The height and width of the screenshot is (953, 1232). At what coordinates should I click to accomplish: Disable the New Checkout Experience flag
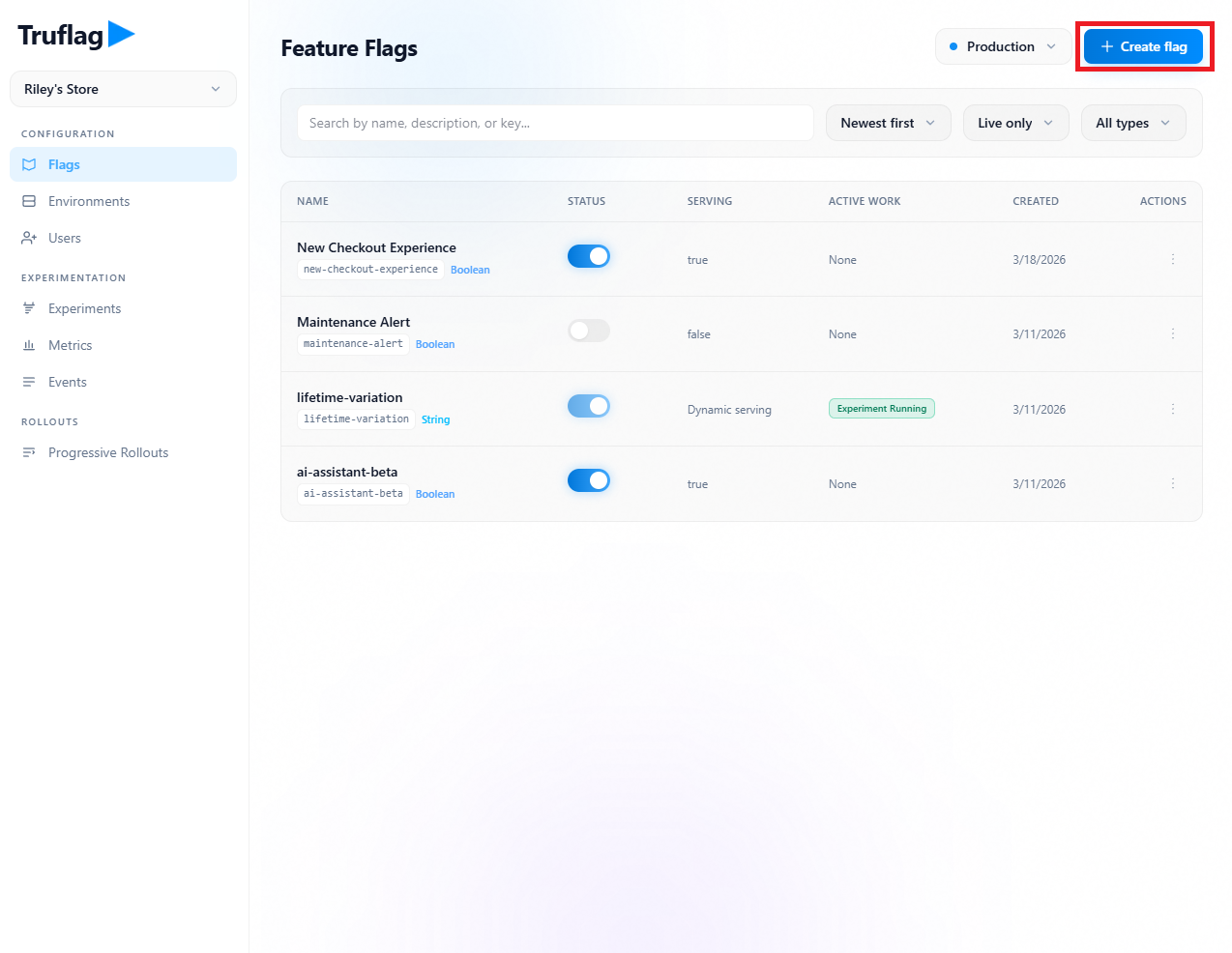point(588,256)
